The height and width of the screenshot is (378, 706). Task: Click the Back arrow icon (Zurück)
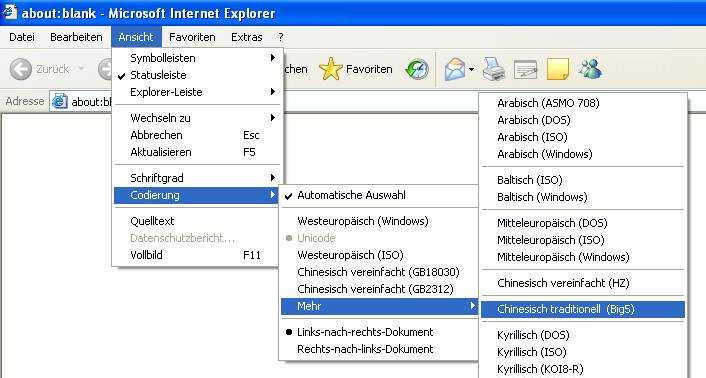pyautogui.click(x=21, y=69)
